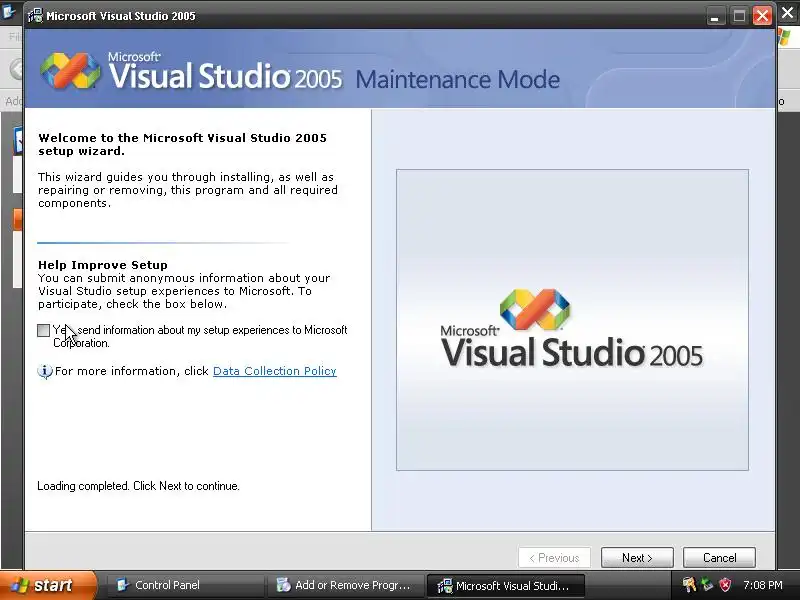Image resolution: width=800 pixels, height=600 pixels.
Task: Close the background window behind setup
Action: click(789, 12)
